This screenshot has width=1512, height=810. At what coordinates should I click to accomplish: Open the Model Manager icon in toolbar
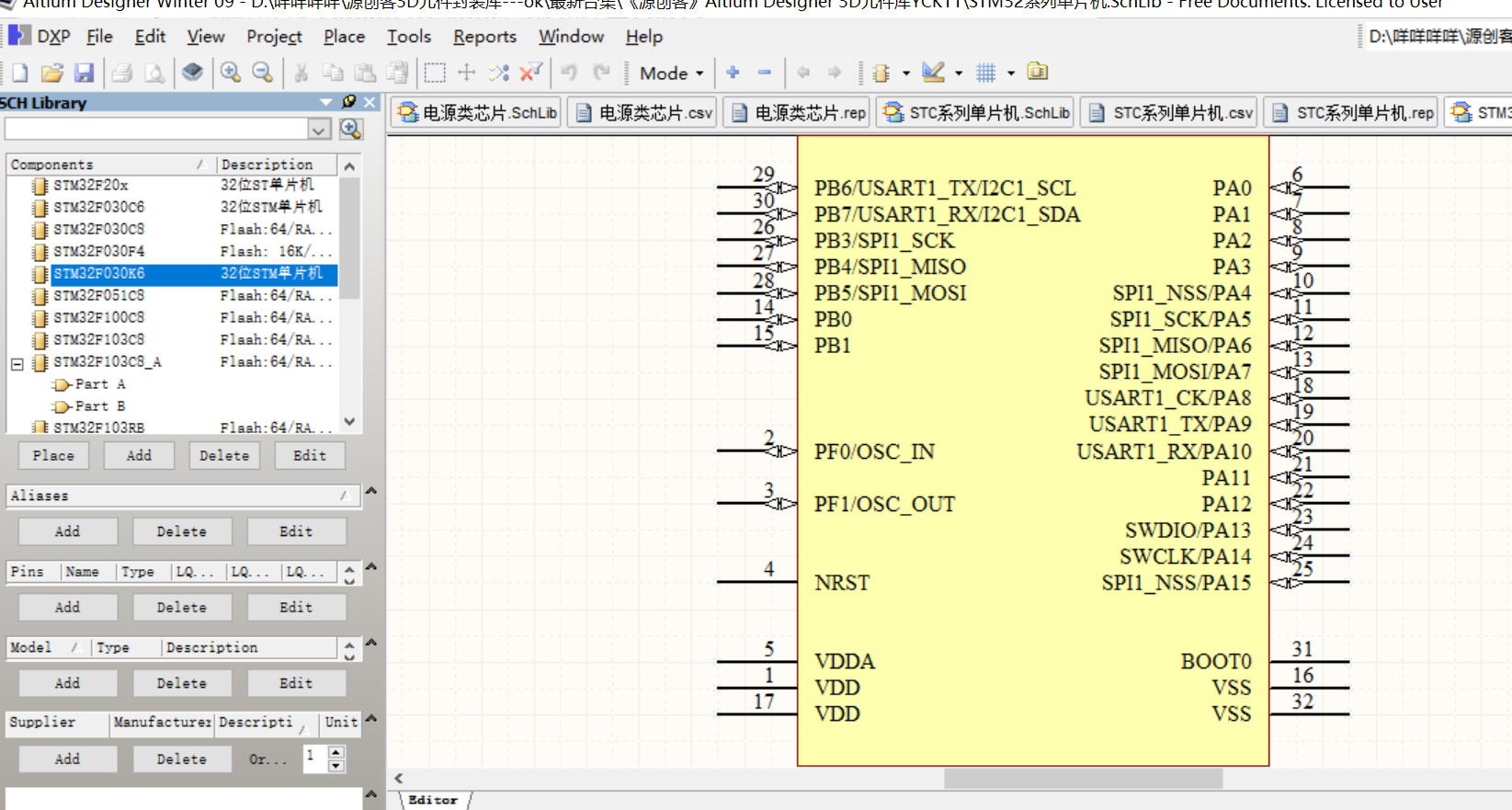pyautogui.click(x=1038, y=73)
